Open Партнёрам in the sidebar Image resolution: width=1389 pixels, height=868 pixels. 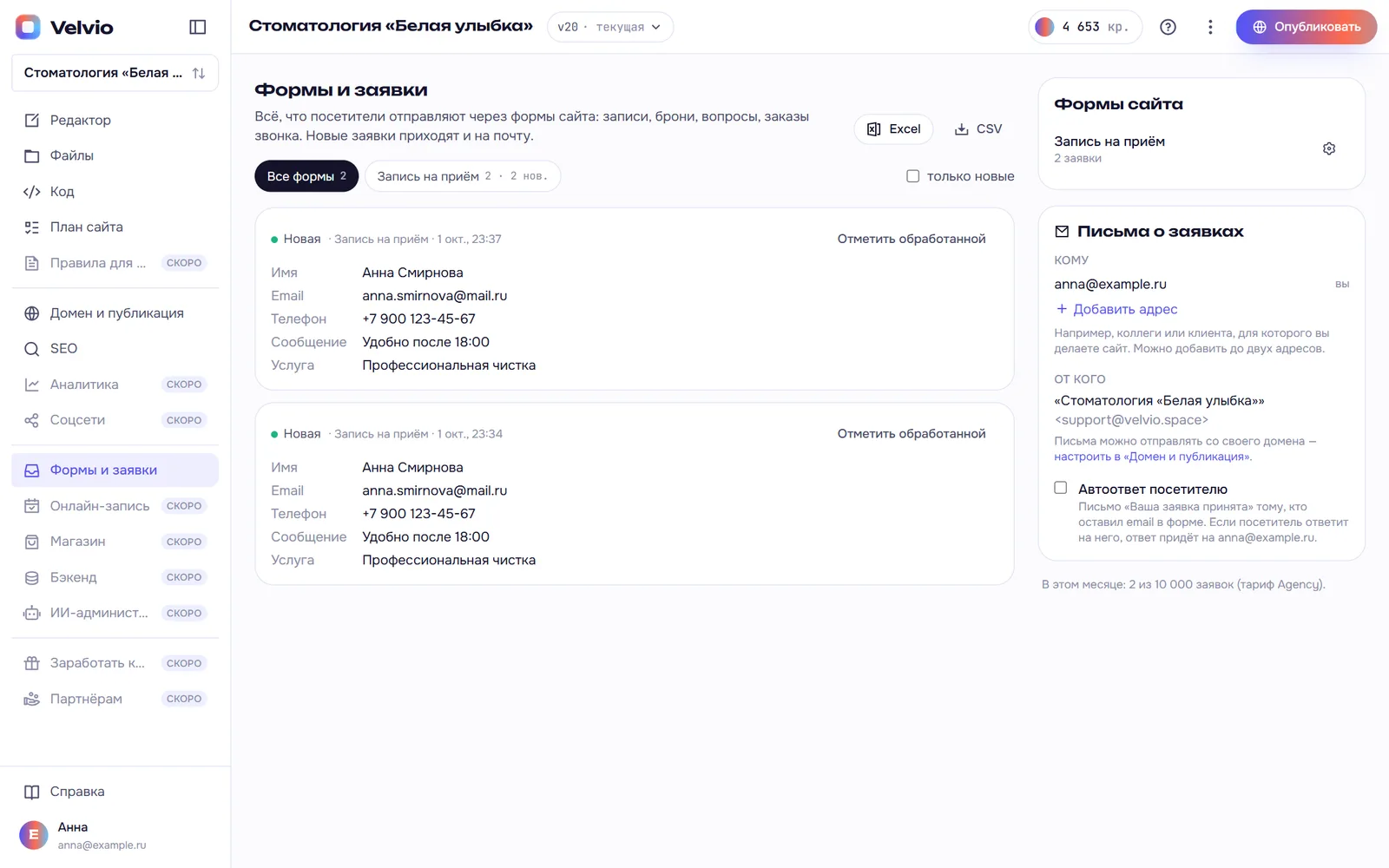[x=115, y=699]
